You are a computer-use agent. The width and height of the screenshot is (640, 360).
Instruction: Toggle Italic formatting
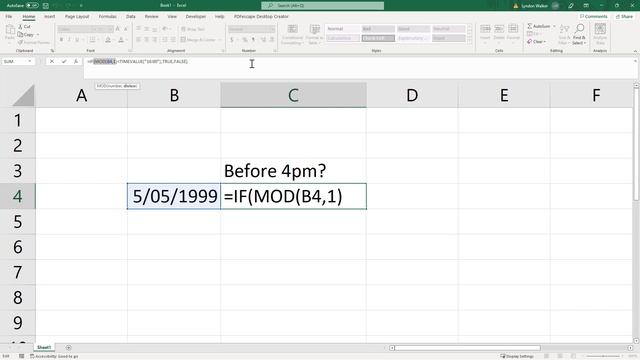(x=69, y=40)
